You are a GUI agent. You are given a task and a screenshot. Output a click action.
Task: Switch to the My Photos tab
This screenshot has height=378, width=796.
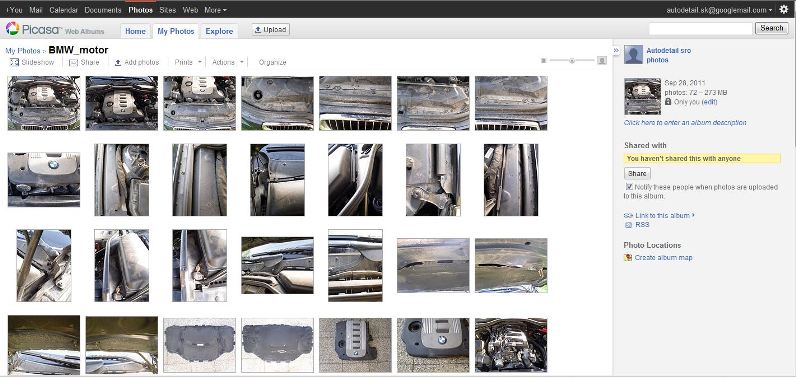point(176,31)
